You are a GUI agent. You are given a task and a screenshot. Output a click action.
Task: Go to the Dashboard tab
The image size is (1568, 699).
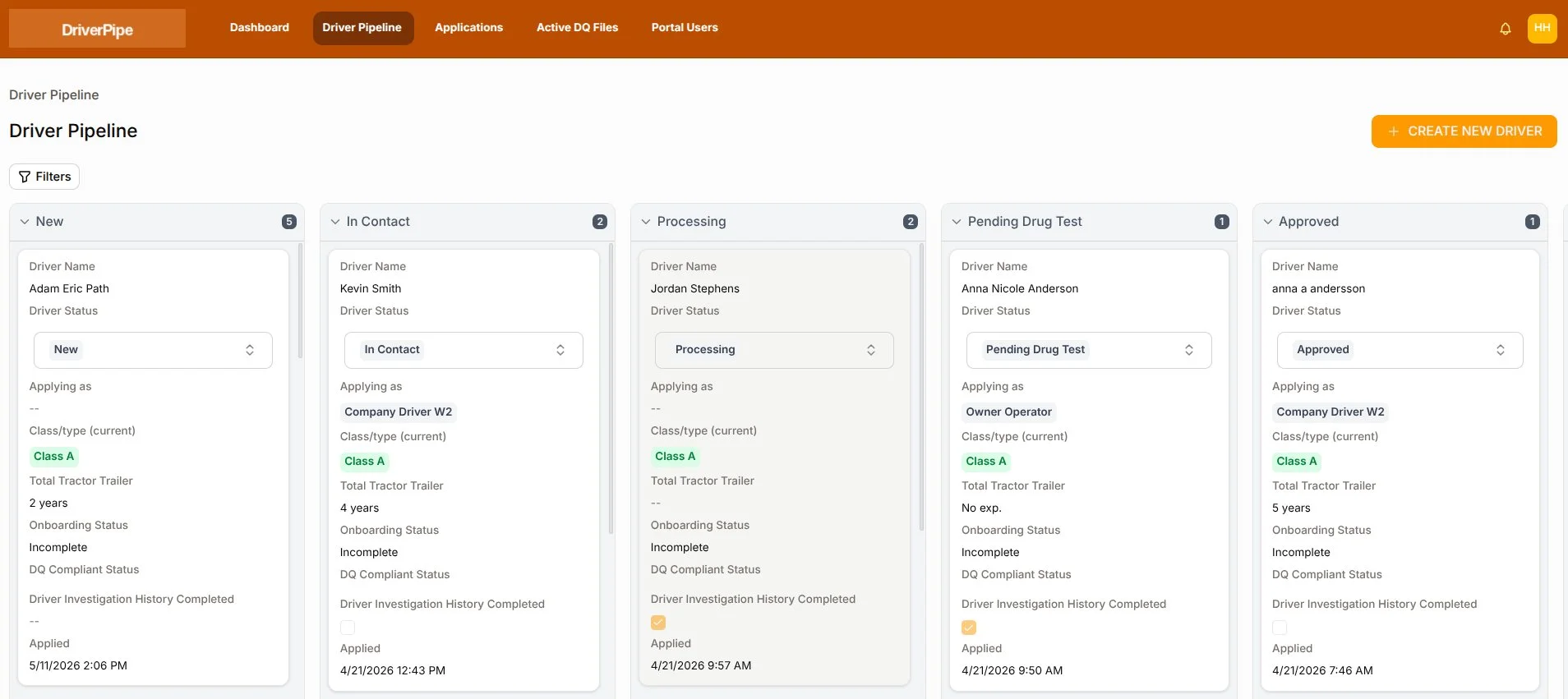click(x=260, y=28)
